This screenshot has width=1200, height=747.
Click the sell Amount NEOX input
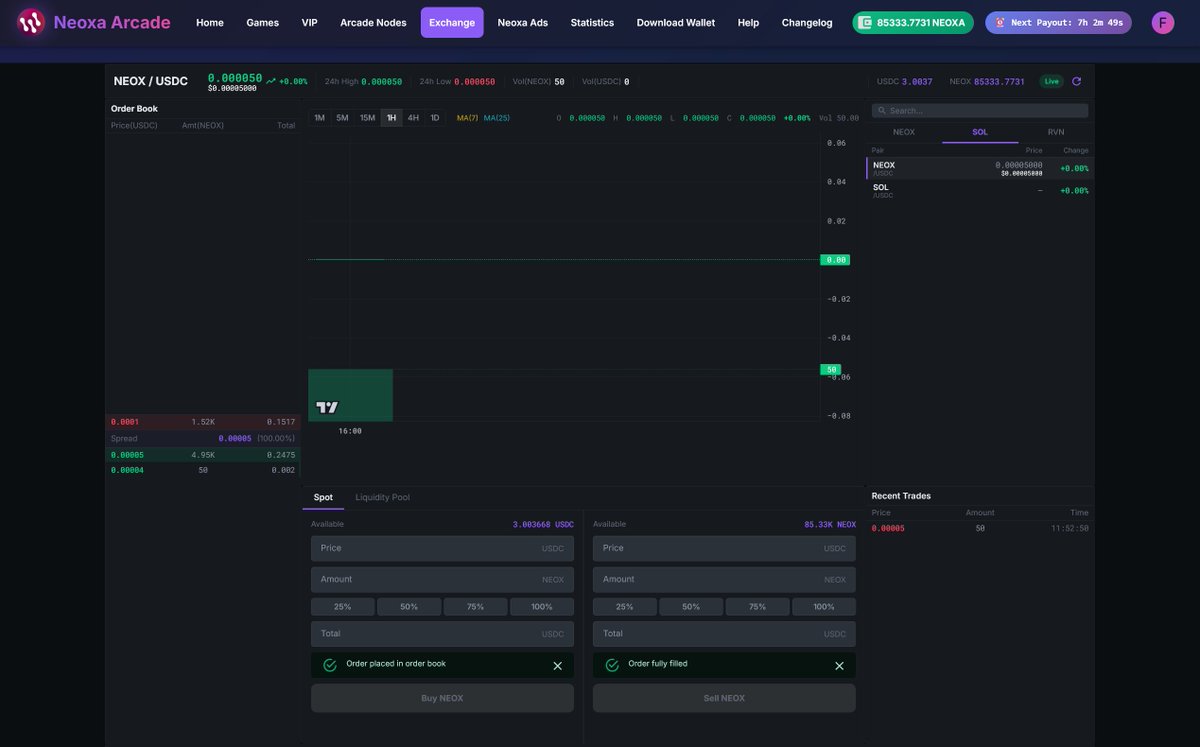click(724, 579)
